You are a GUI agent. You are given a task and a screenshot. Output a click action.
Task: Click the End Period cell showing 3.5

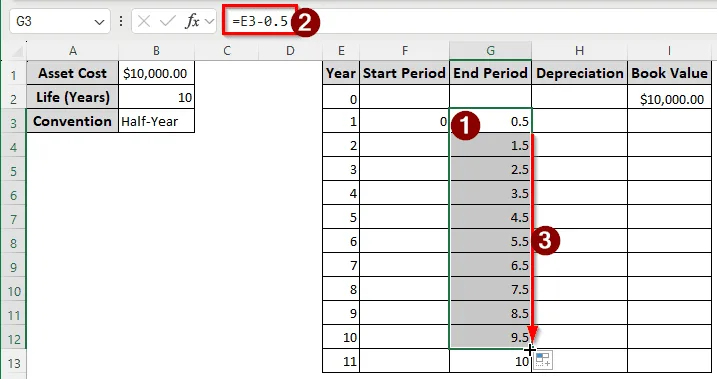(x=491, y=193)
